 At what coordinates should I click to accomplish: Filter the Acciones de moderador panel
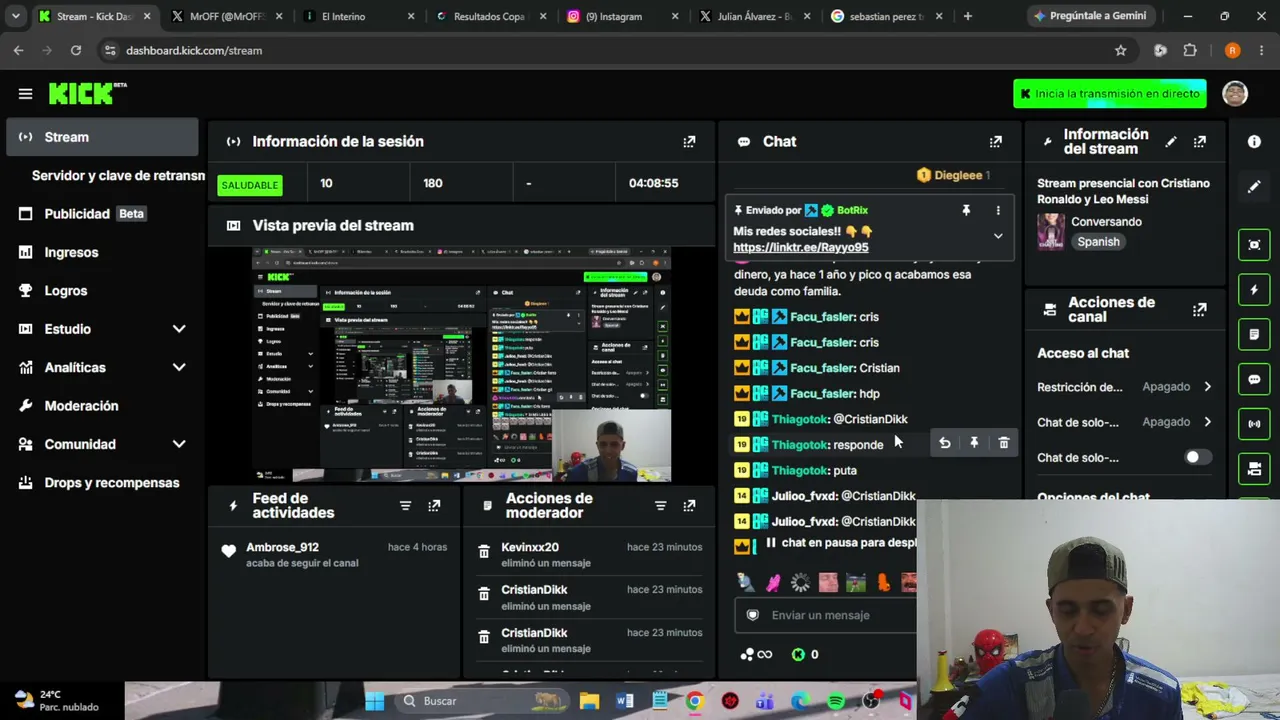pos(660,506)
